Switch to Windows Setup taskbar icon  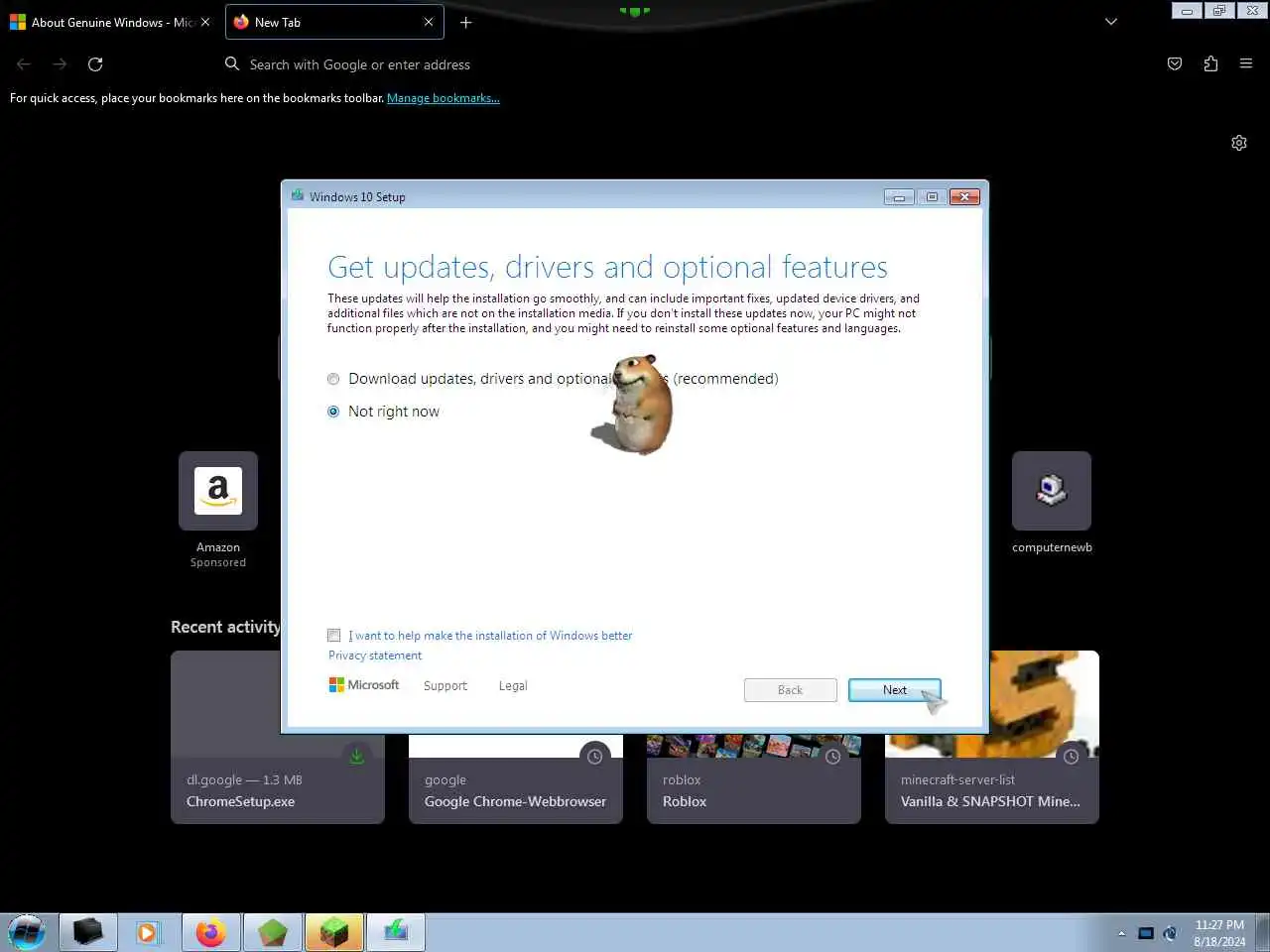pos(395,932)
